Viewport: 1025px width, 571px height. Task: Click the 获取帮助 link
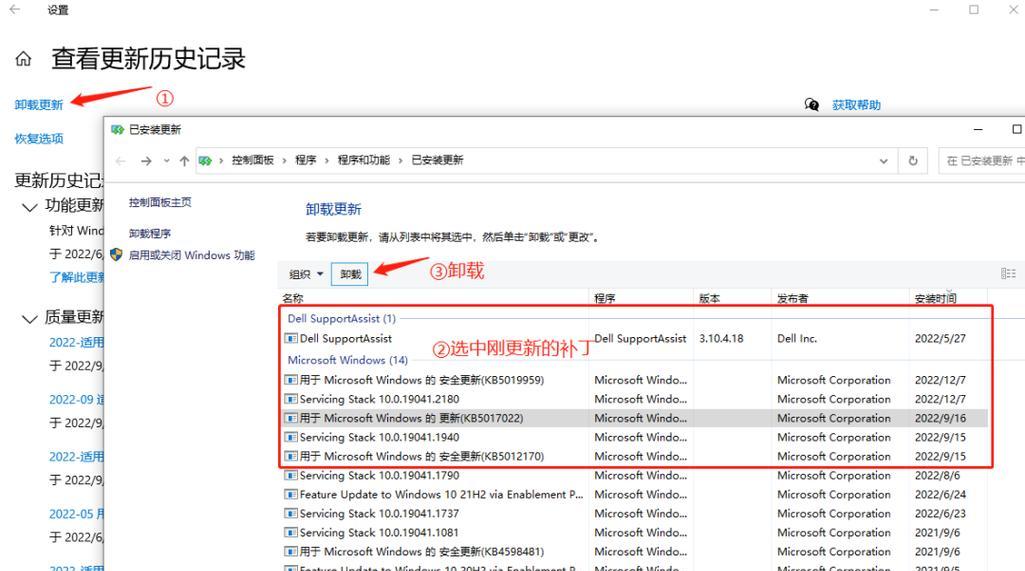point(856,105)
